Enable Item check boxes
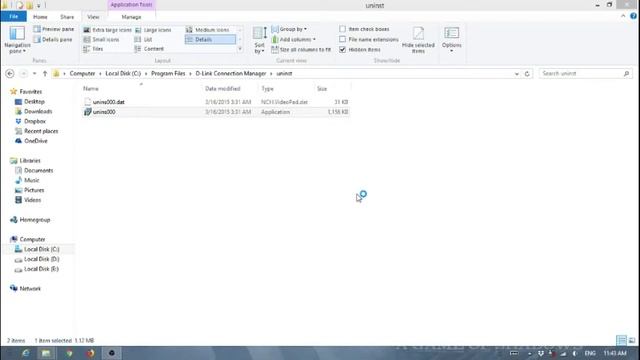 coord(364,29)
